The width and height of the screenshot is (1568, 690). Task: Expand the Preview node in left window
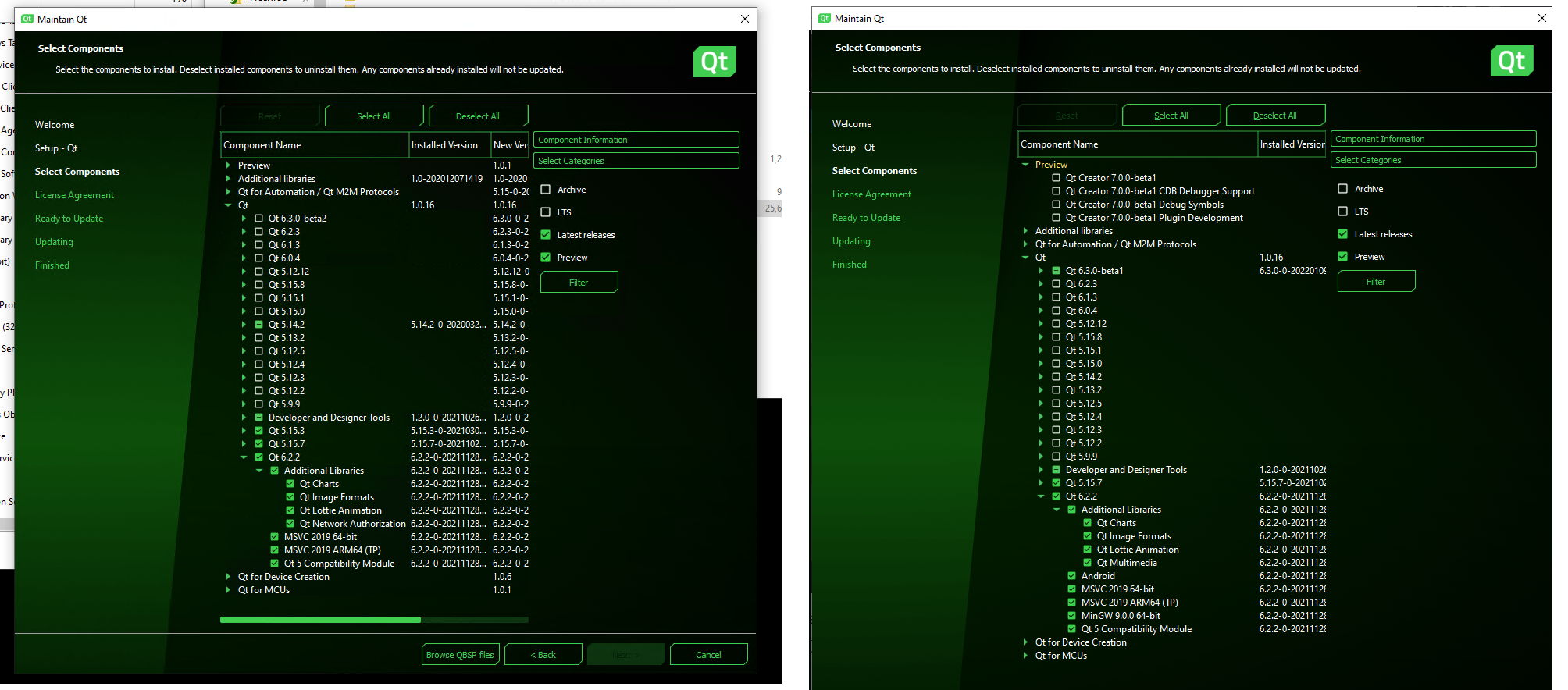pyautogui.click(x=228, y=165)
